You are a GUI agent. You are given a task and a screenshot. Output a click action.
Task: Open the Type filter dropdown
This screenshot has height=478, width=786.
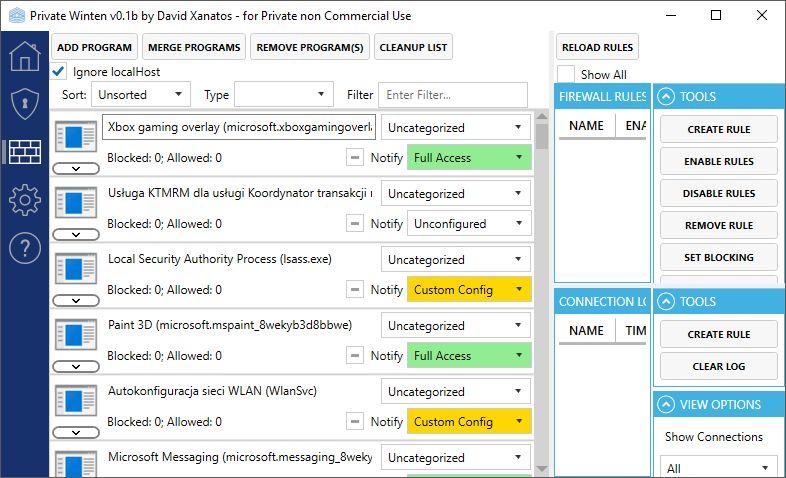283,95
